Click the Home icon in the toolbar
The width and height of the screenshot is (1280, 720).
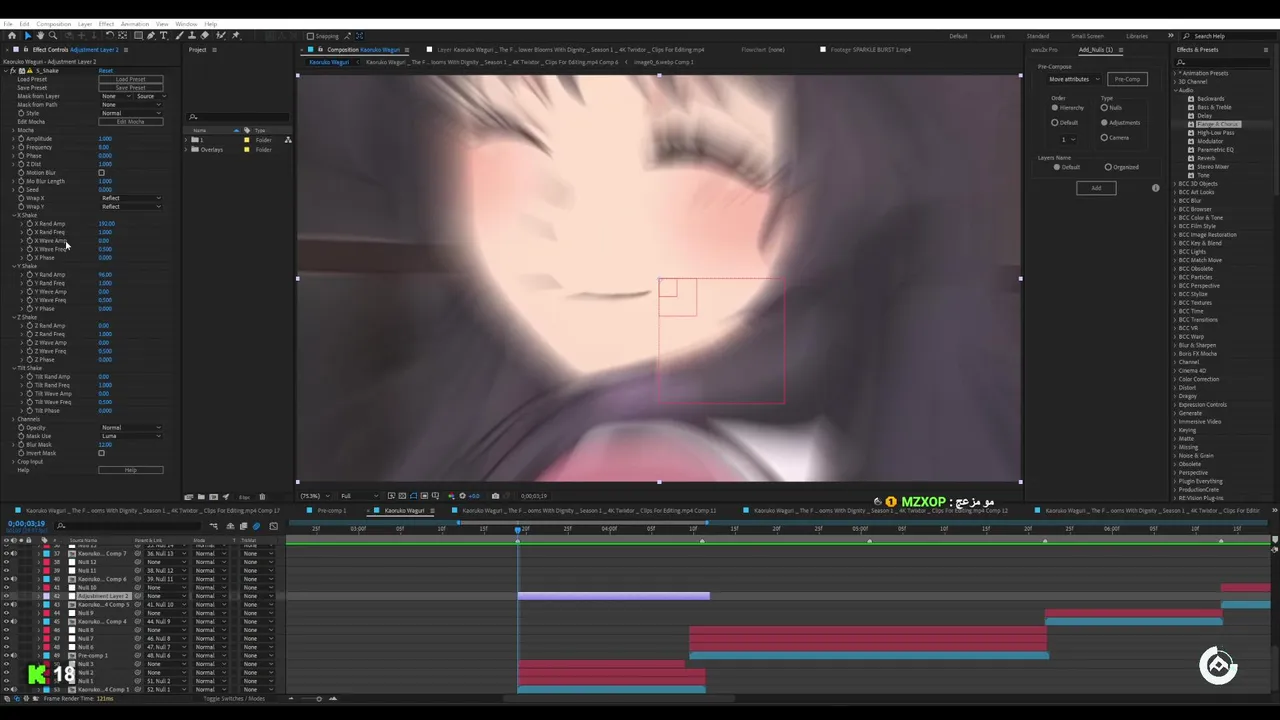point(12,35)
